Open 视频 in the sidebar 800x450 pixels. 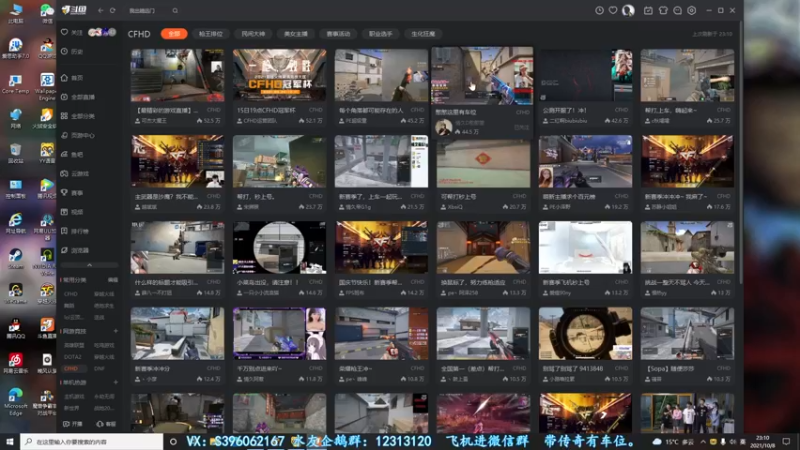tap(72, 212)
